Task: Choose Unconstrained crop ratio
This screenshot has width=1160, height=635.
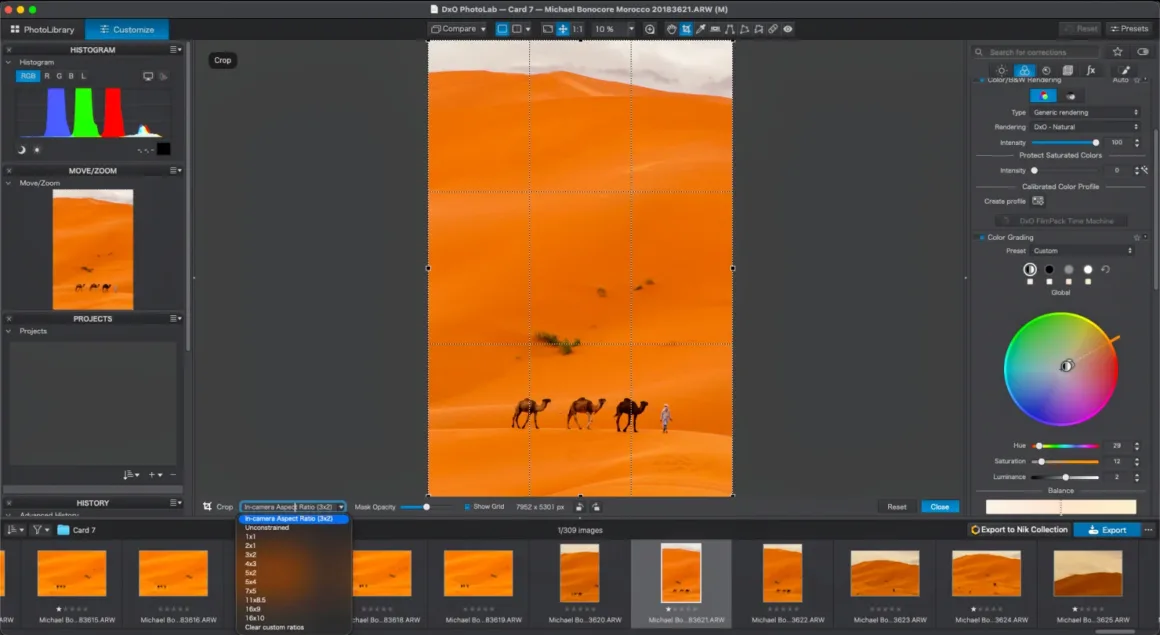Action: pos(267,528)
